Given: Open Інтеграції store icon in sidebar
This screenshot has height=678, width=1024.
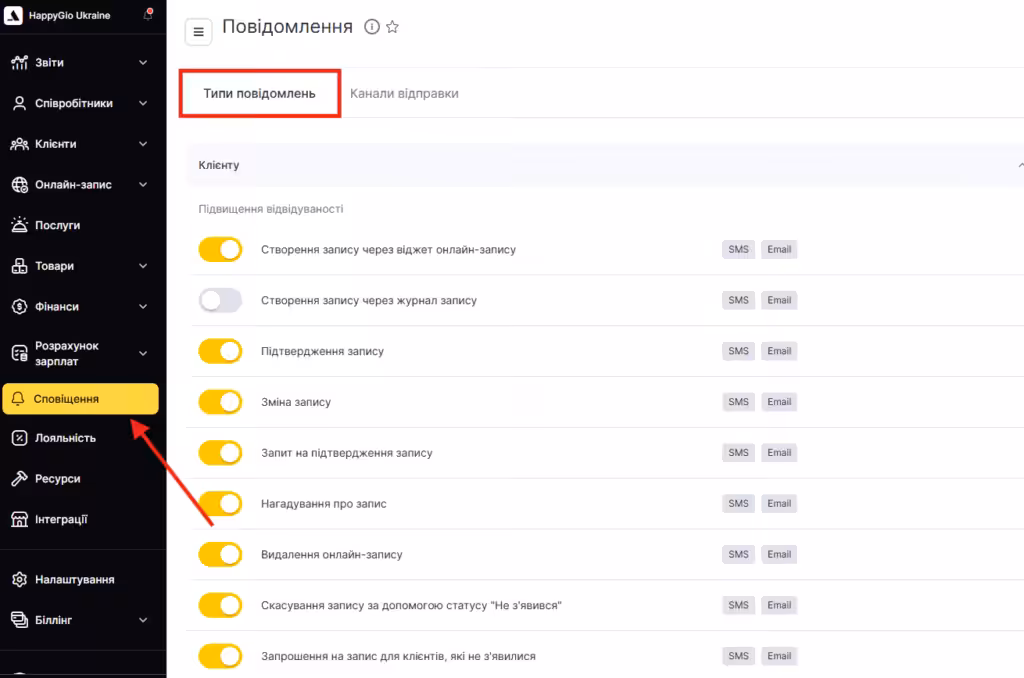Looking at the screenshot, I should click(x=19, y=519).
